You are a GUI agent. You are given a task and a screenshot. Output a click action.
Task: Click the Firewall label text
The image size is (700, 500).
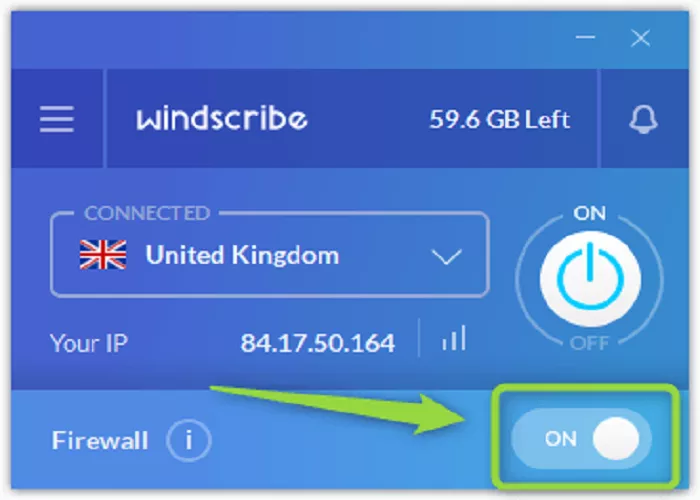(x=100, y=440)
